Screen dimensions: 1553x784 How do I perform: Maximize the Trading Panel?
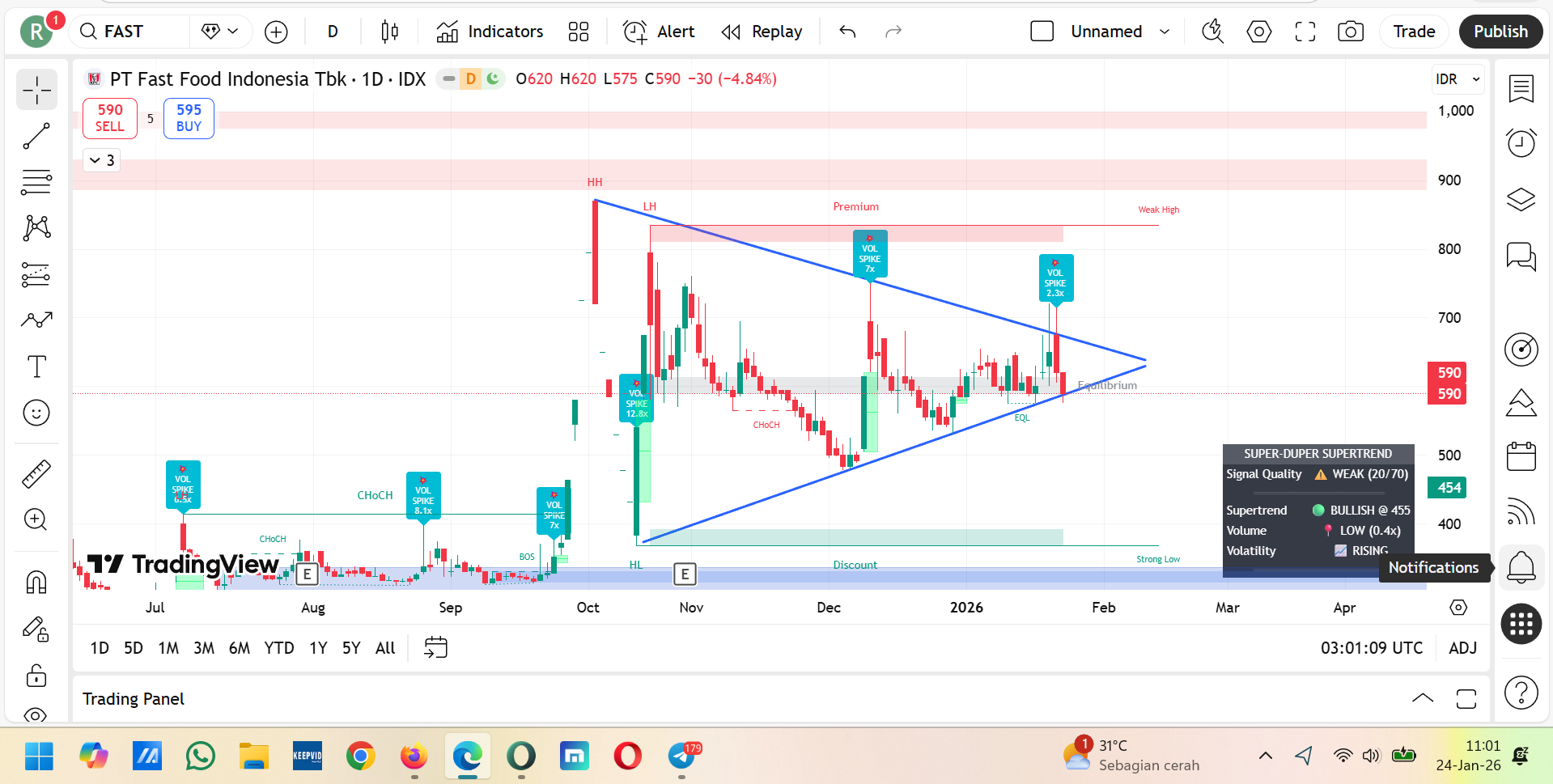point(1466,698)
